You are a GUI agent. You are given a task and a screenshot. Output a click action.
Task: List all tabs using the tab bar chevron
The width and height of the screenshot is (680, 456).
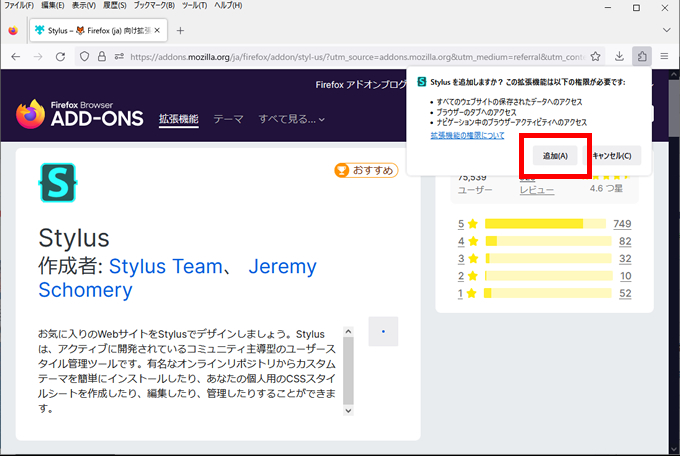click(x=667, y=30)
